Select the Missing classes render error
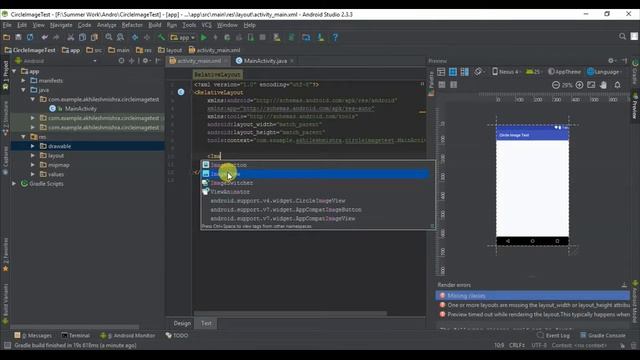Viewport: 640px width, 360px height. point(532,296)
